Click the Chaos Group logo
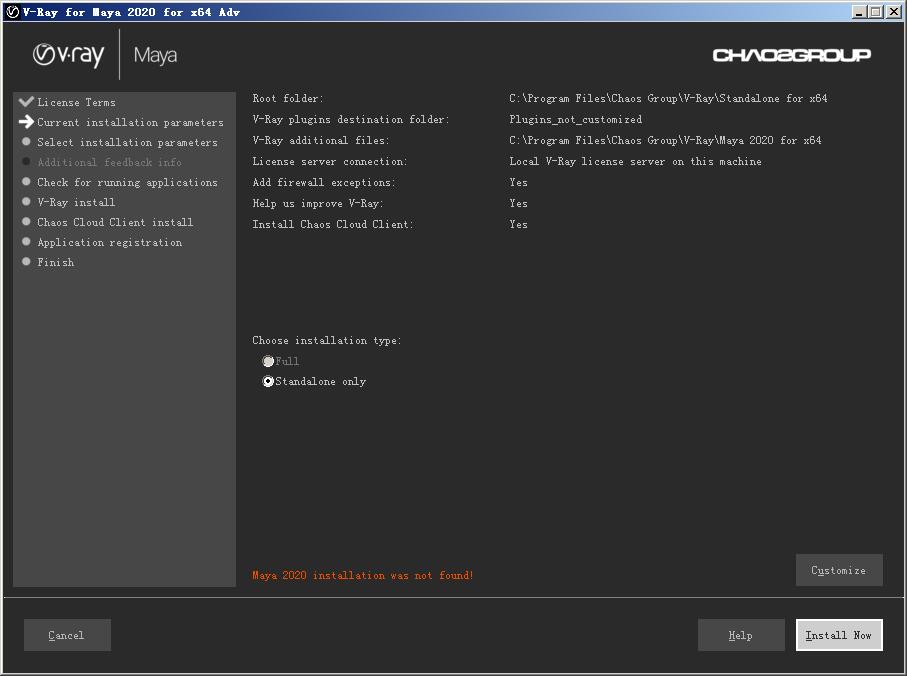Viewport: 907px width, 676px height. tap(791, 55)
